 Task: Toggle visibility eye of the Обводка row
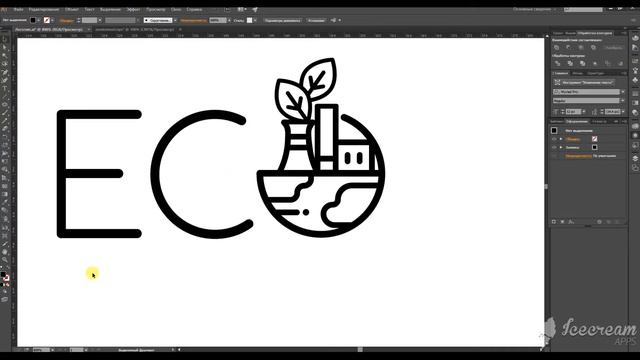[554, 139]
